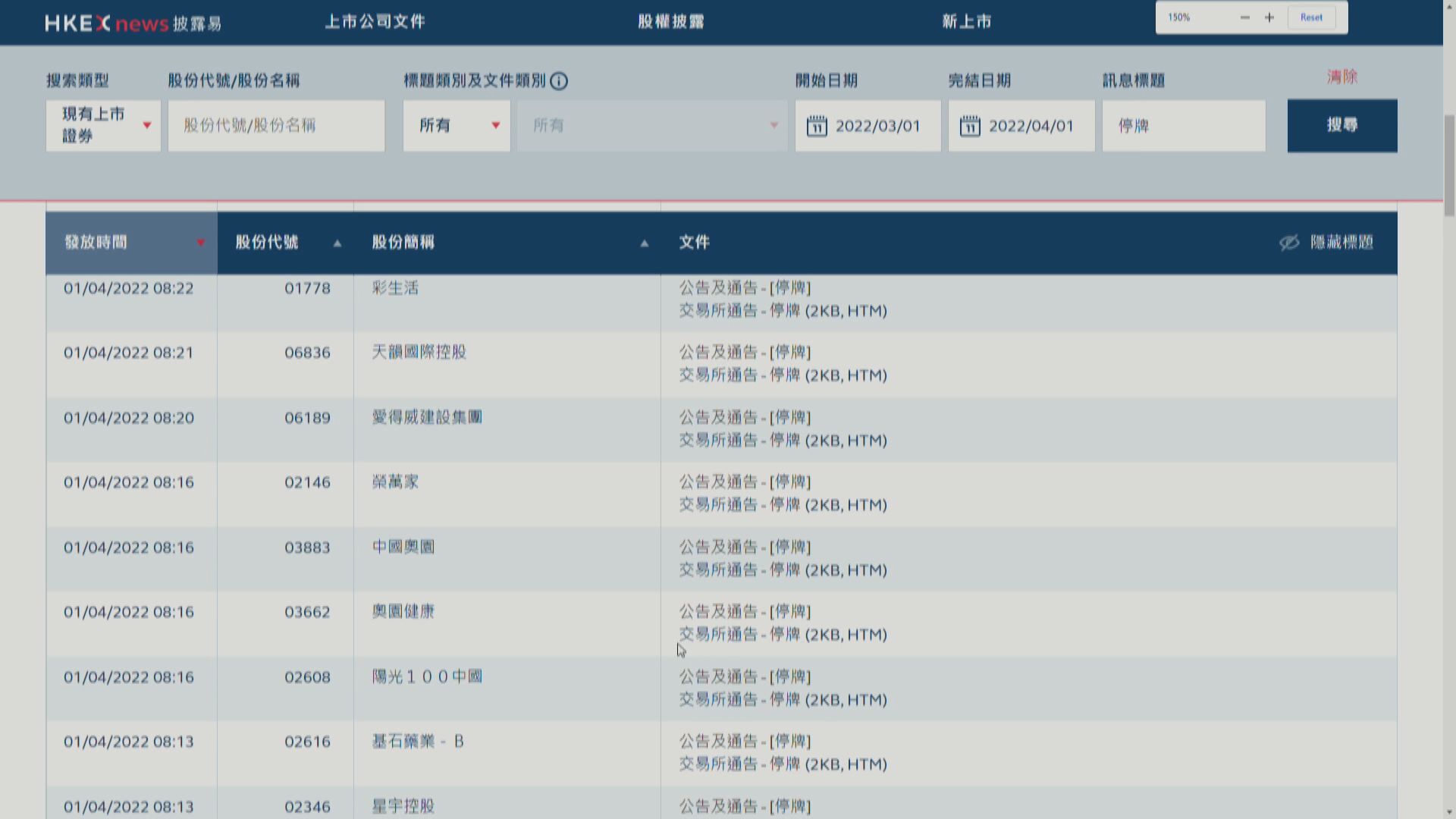Click the zoom out minus icon
The width and height of the screenshot is (1456, 819).
coord(1244,17)
